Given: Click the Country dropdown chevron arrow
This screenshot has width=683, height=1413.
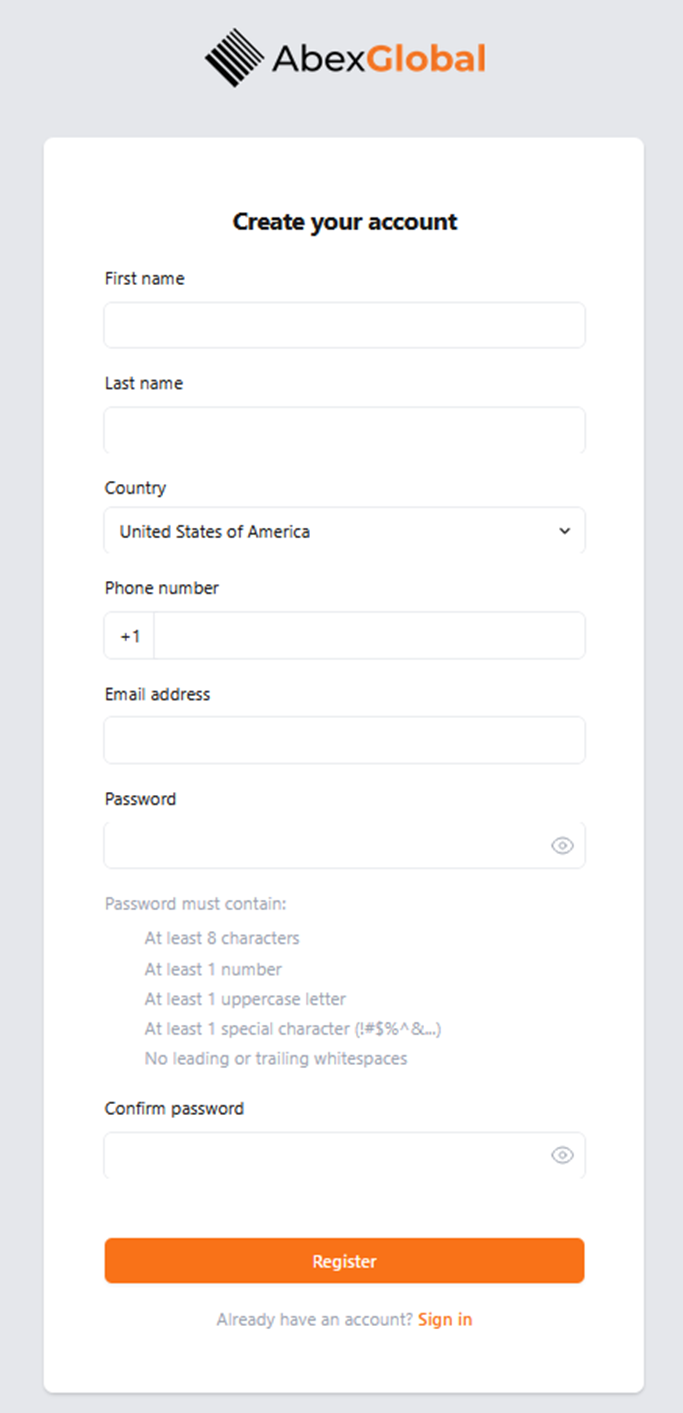Looking at the screenshot, I should (x=564, y=531).
